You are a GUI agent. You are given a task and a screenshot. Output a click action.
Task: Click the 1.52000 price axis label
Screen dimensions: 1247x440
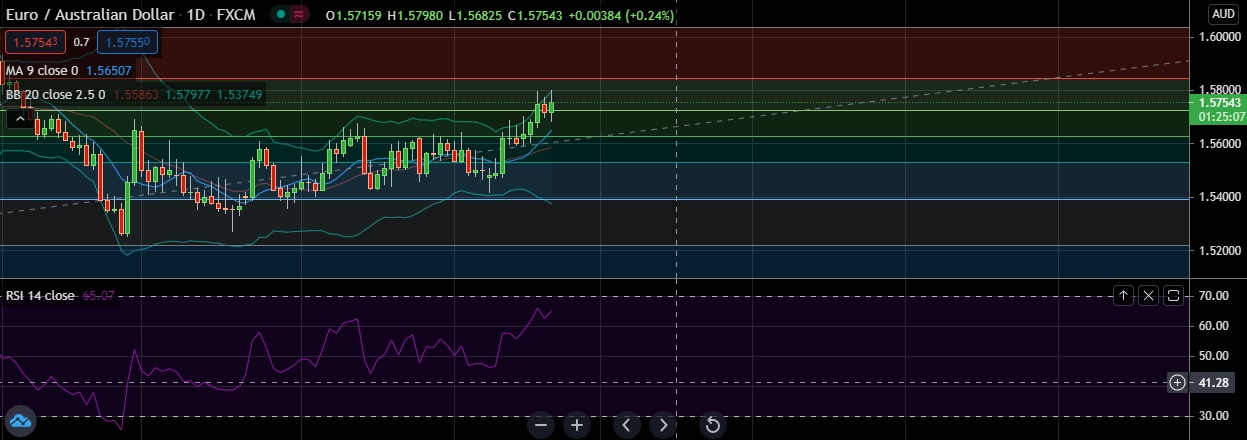tap(1219, 251)
